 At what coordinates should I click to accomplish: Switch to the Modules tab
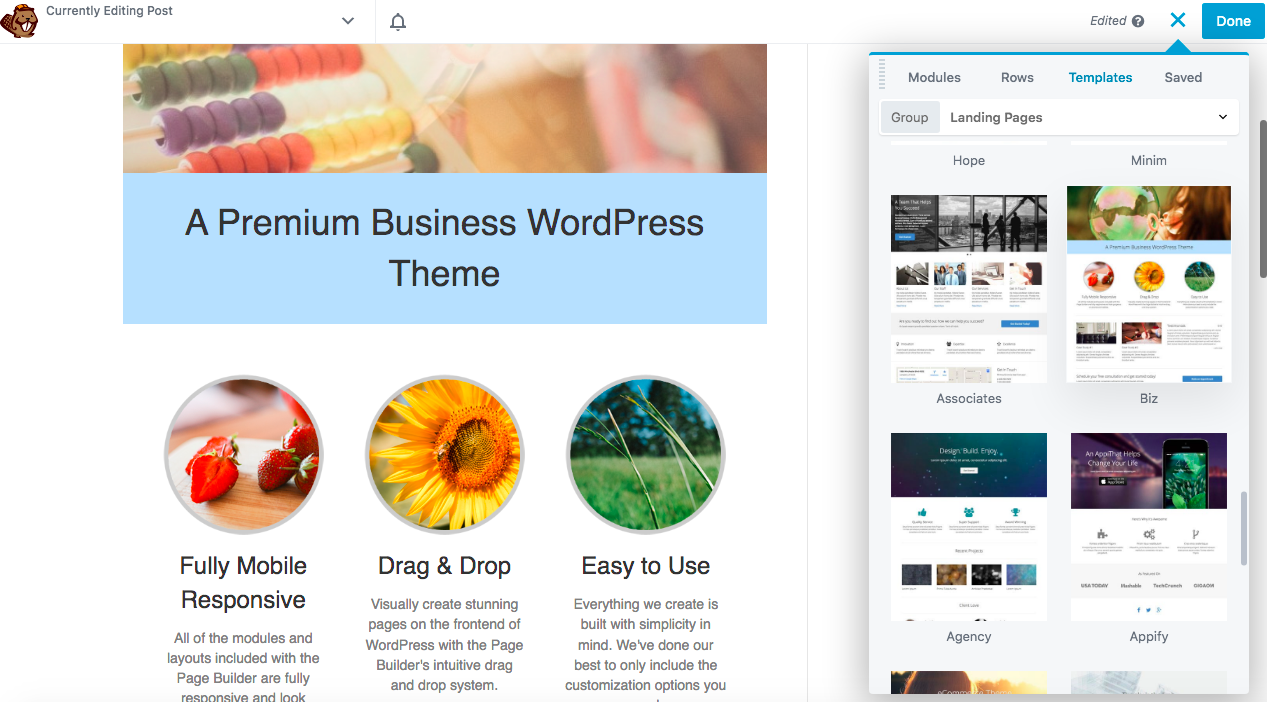[x=934, y=77]
